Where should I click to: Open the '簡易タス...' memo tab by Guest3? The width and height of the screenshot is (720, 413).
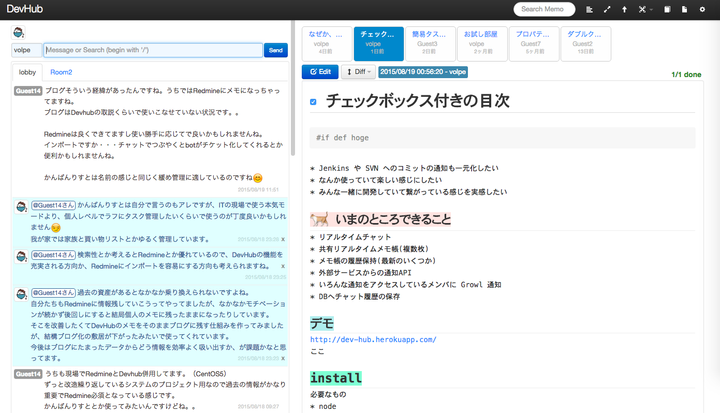(430, 44)
